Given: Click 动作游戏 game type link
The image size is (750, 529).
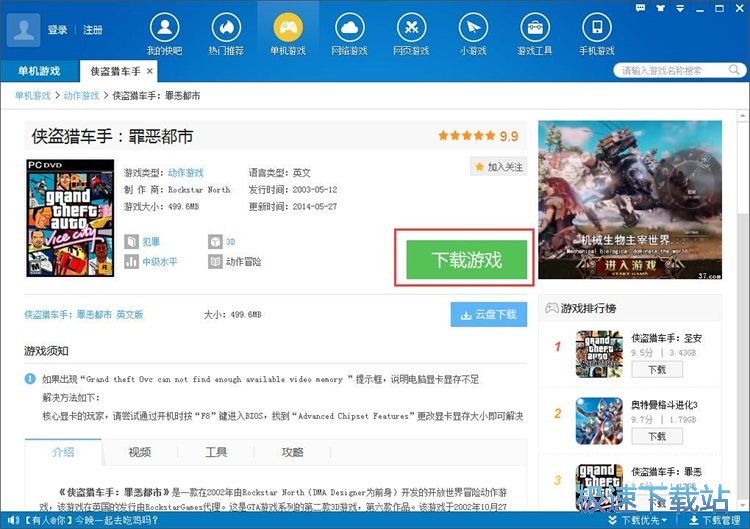Looking at the screenshot, I should 186,173.
